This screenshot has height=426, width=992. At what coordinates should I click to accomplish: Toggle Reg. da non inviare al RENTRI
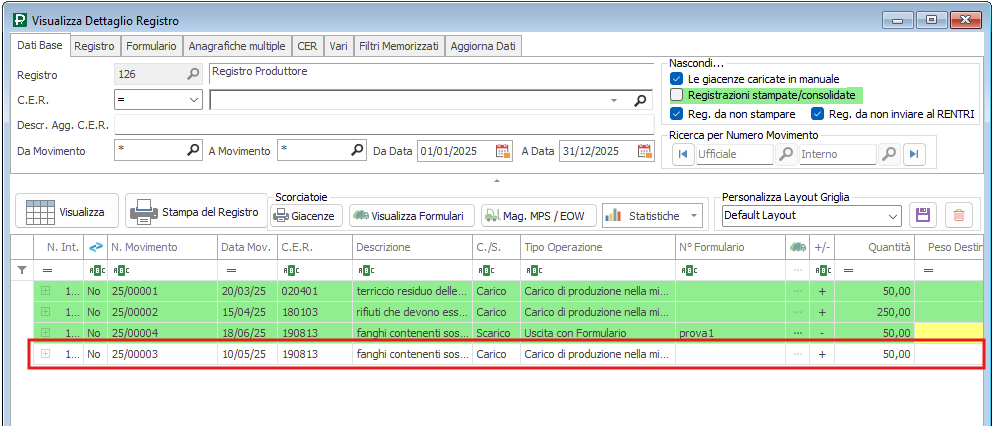click(818, 114)
